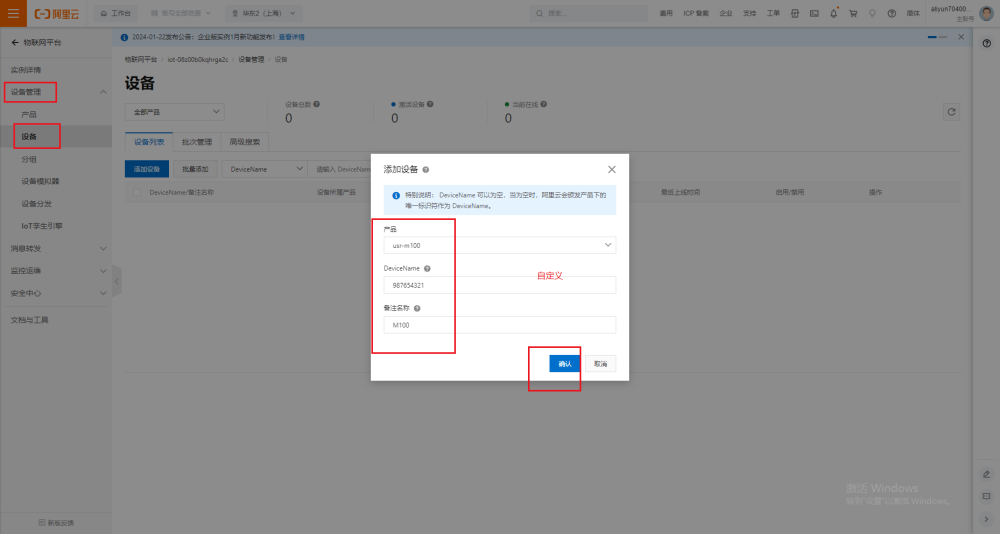Open the ICP 备案 menu
The image size is (1000, 534).
(696, 13)
